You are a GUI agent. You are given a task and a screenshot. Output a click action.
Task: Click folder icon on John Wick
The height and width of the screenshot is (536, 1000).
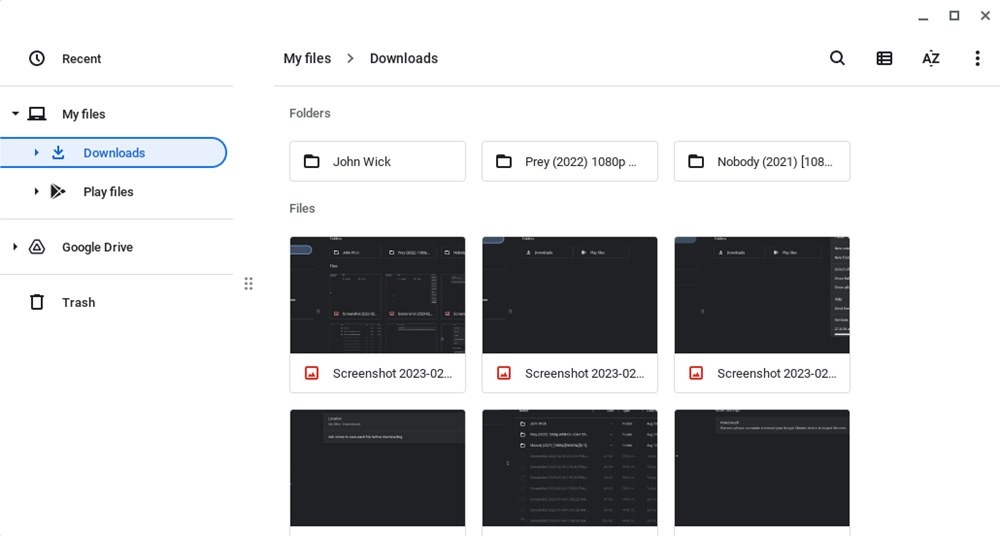tap(311, 161)
